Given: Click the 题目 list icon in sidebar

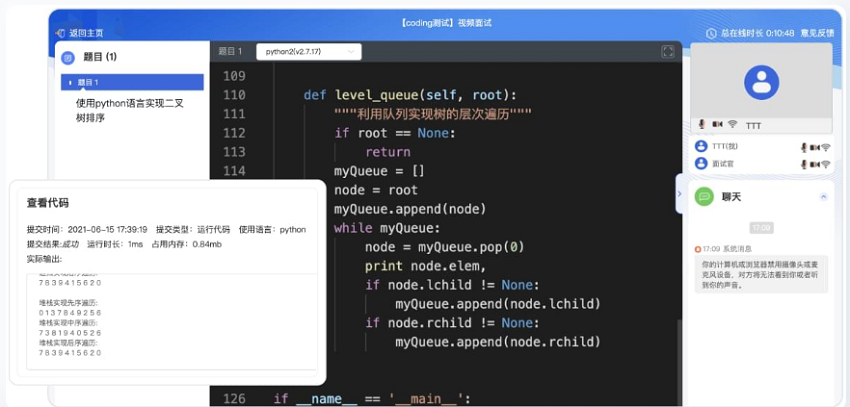Looking at the screenshot, I should coord(68,58).
